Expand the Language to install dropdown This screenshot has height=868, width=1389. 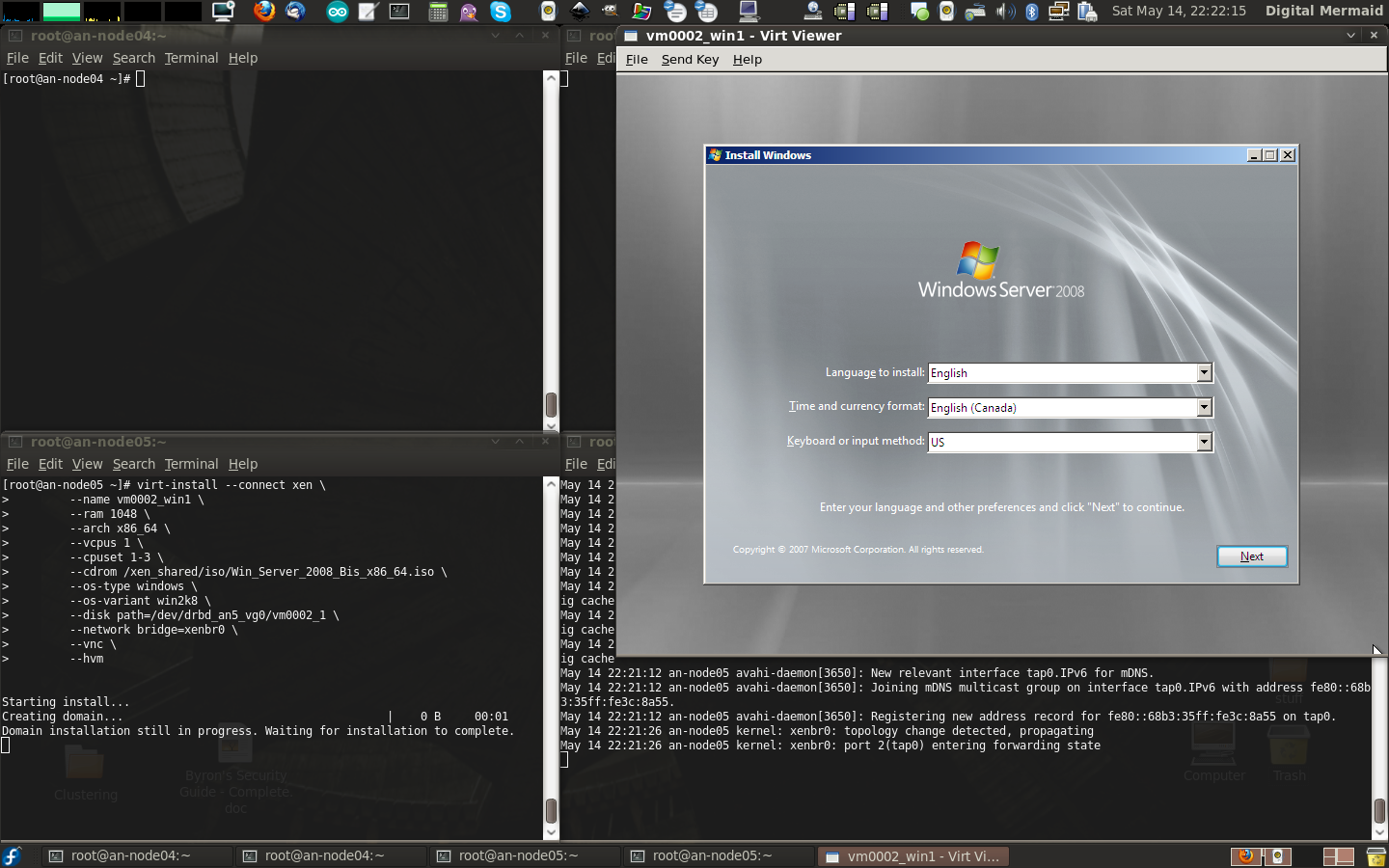1204,373
